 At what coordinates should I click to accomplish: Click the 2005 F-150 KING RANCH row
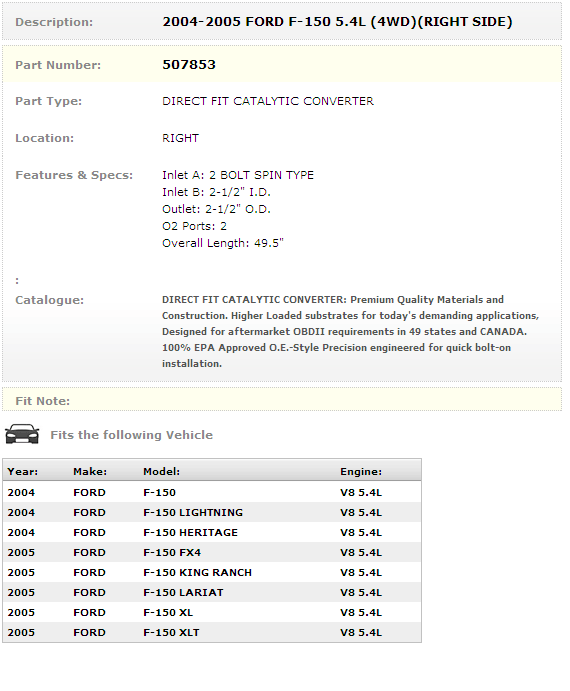click(x=212, y=572)
